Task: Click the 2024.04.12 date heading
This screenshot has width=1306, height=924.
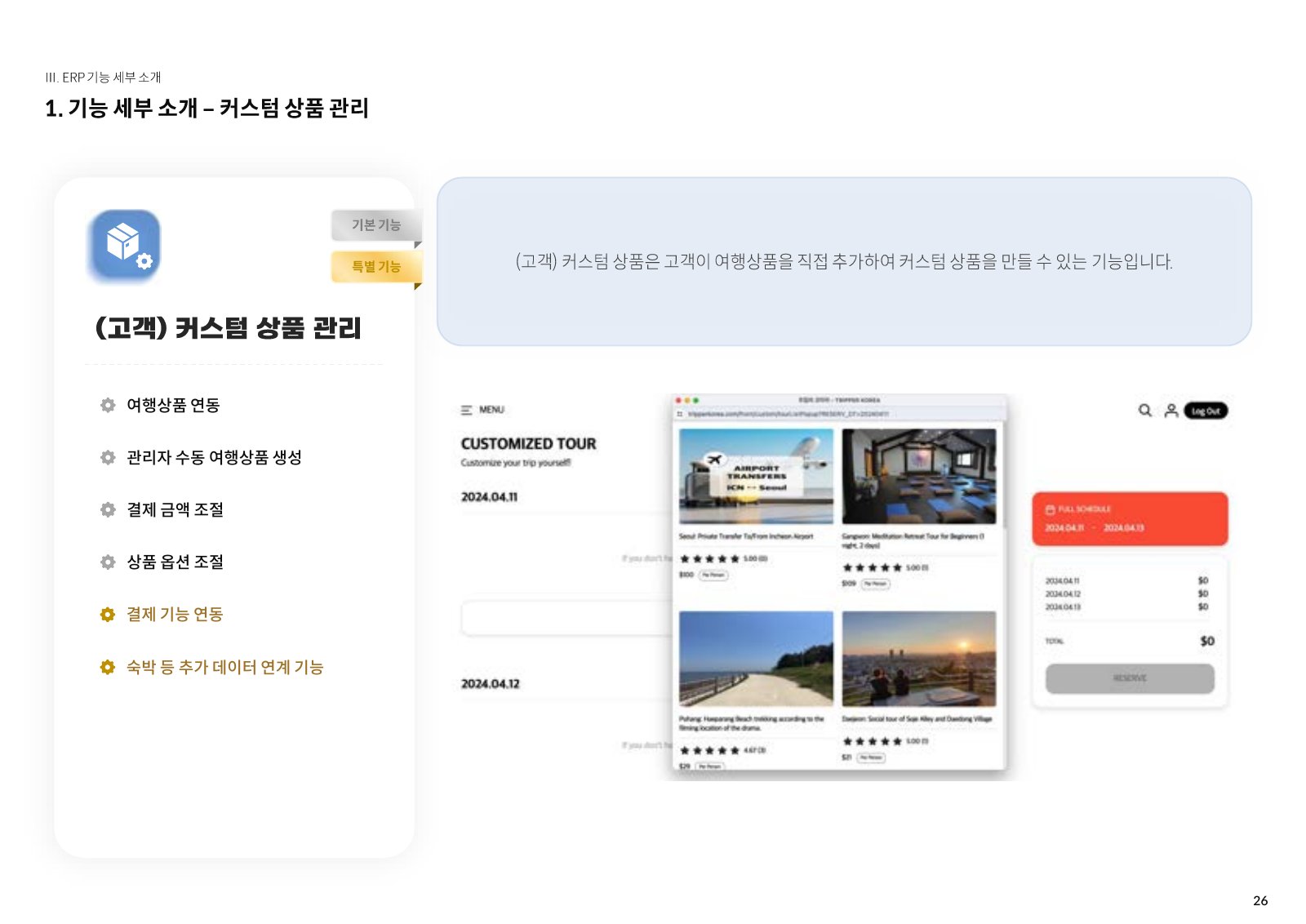Action: point(491,684)
